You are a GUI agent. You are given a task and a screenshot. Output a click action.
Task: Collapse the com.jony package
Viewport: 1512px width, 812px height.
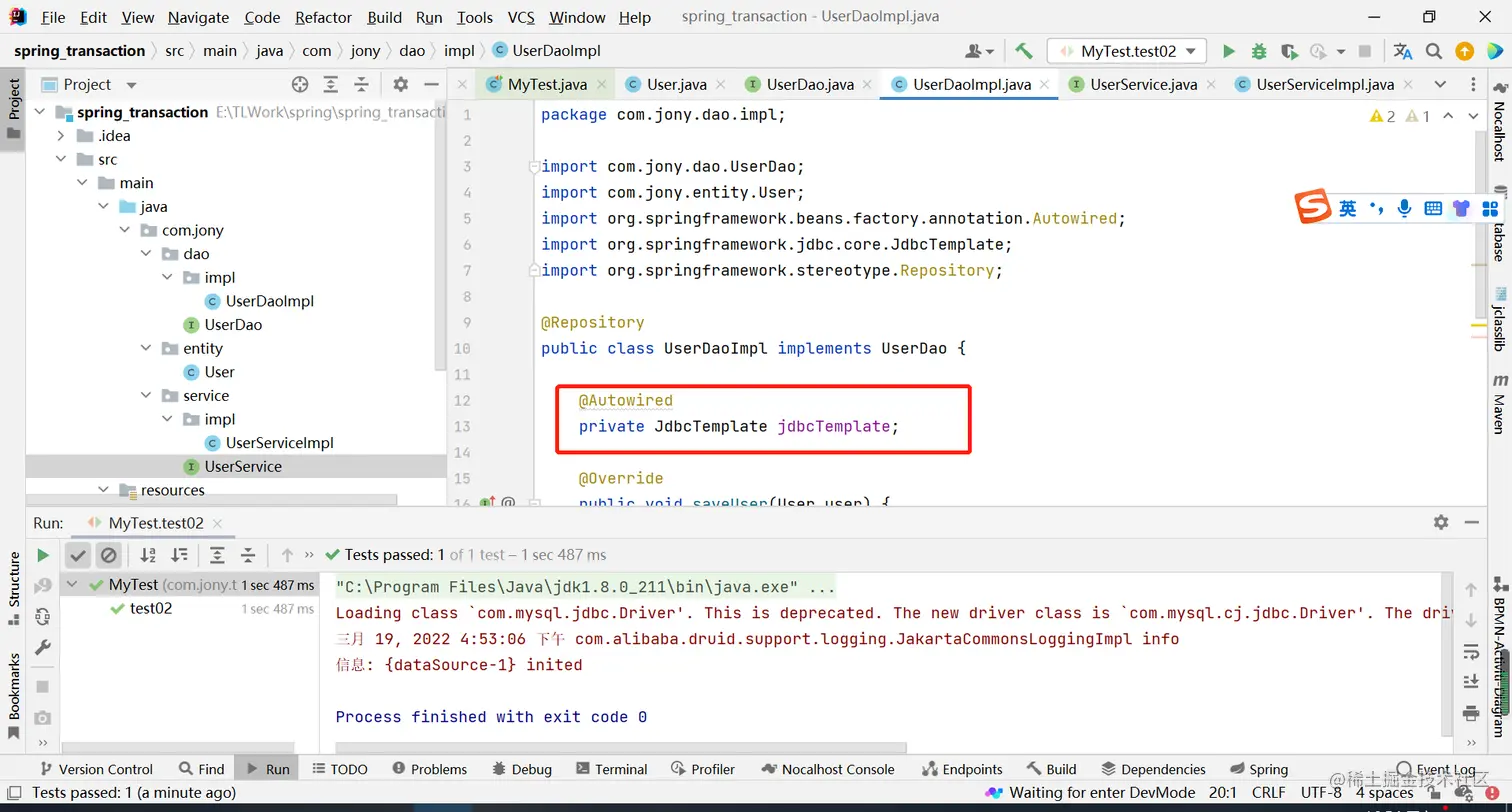coord(125,230)
